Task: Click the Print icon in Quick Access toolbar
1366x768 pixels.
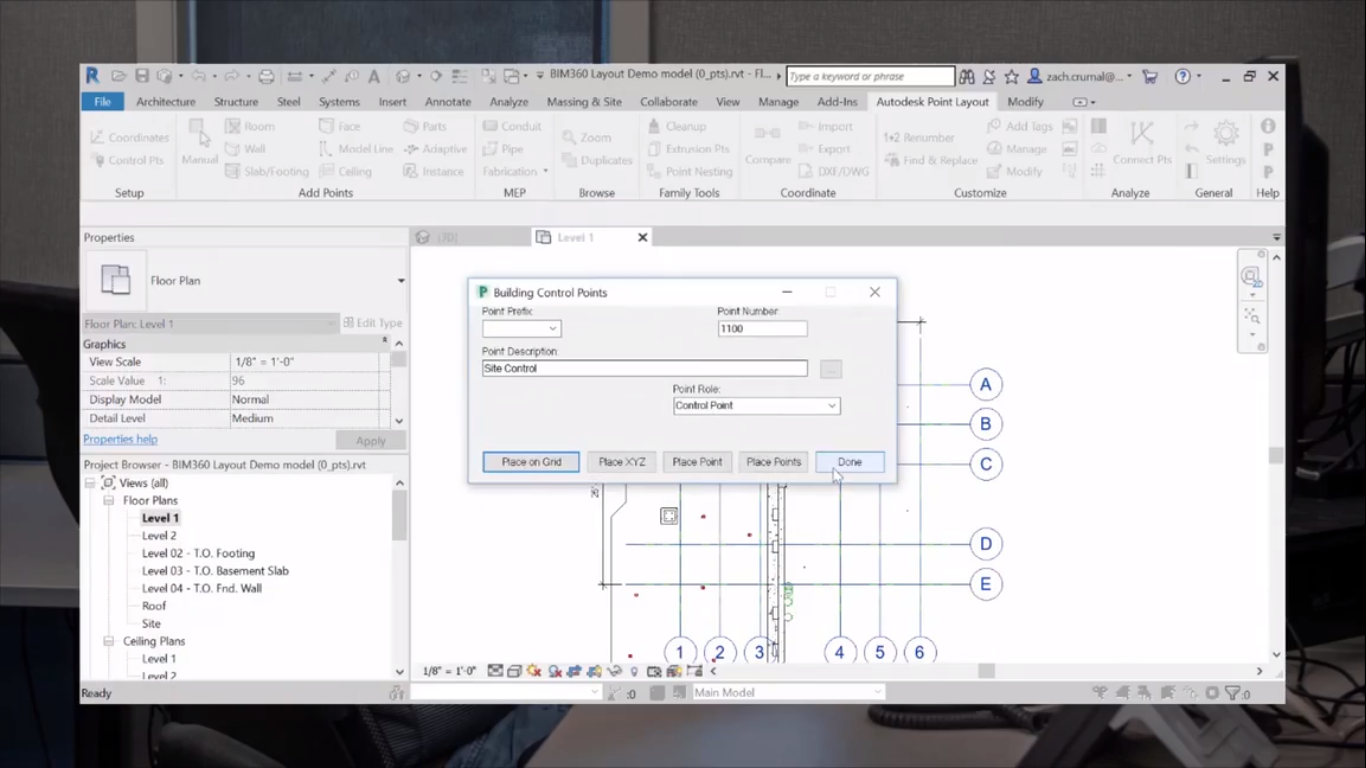Action: pyautogui.click(x=266, y=76)
